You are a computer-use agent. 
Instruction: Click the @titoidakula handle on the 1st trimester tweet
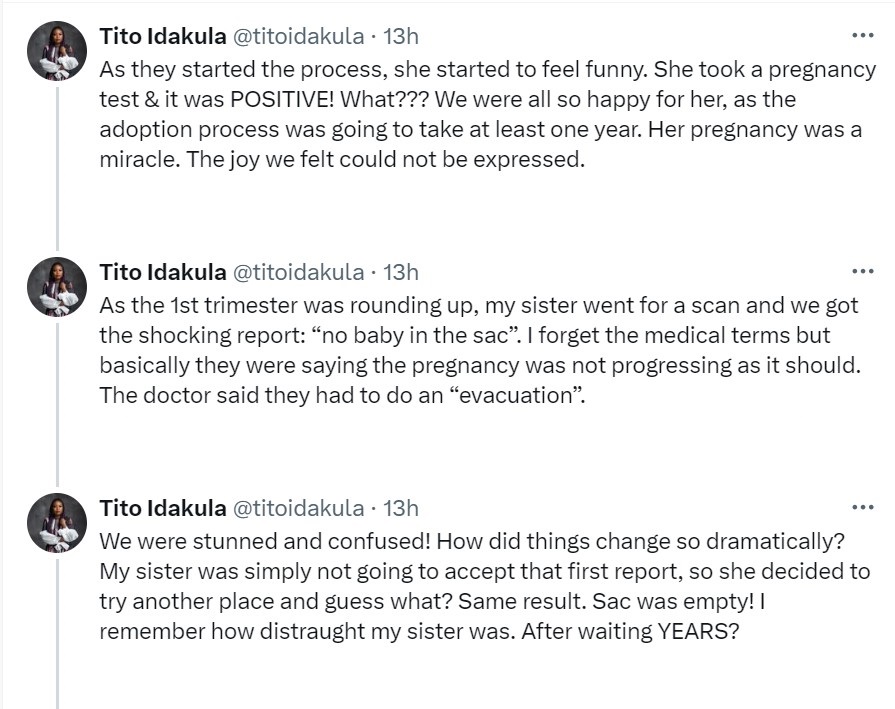(298, 272)
